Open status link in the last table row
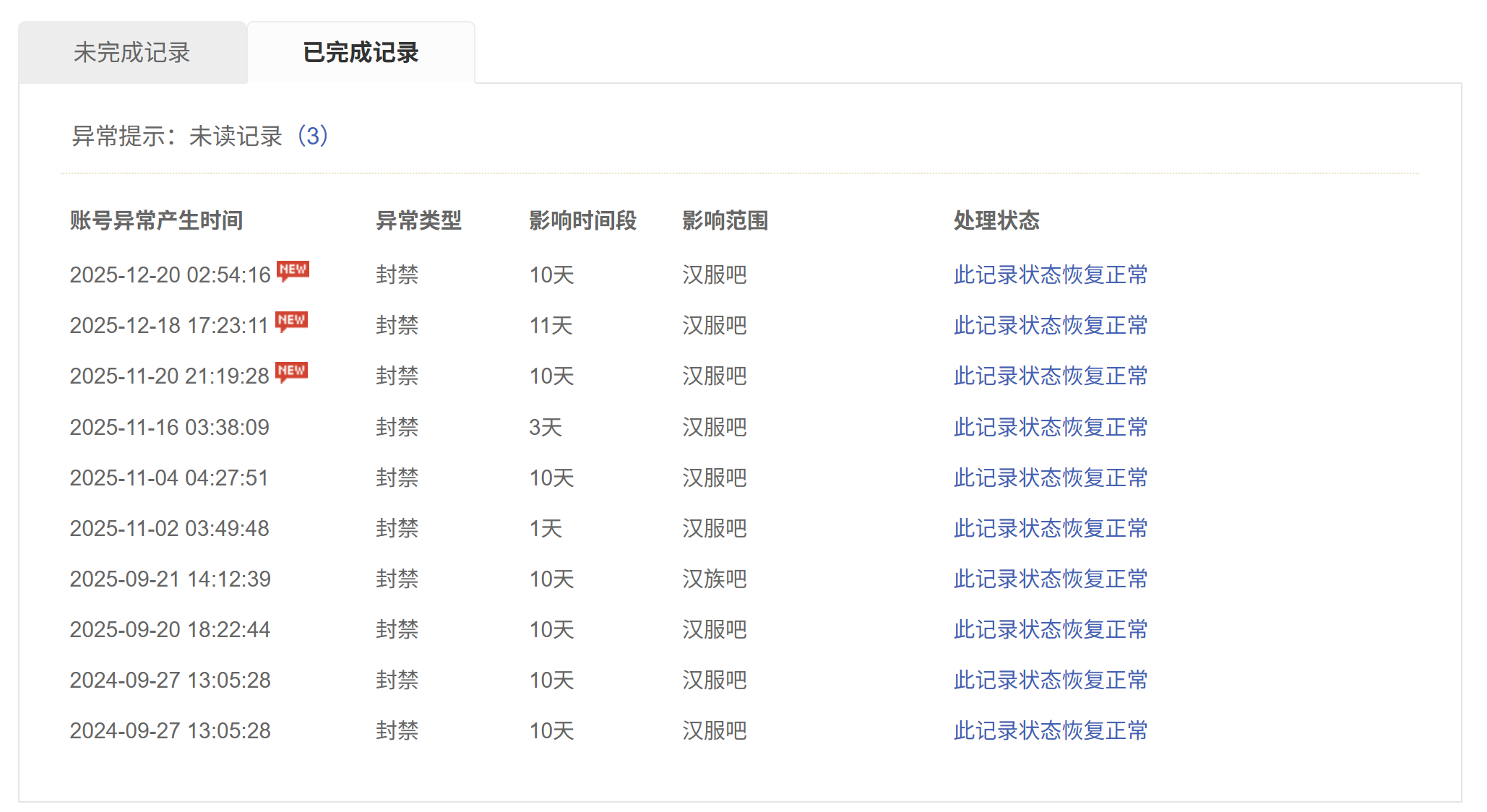The image size is (1487, 812). [1050, 730]
